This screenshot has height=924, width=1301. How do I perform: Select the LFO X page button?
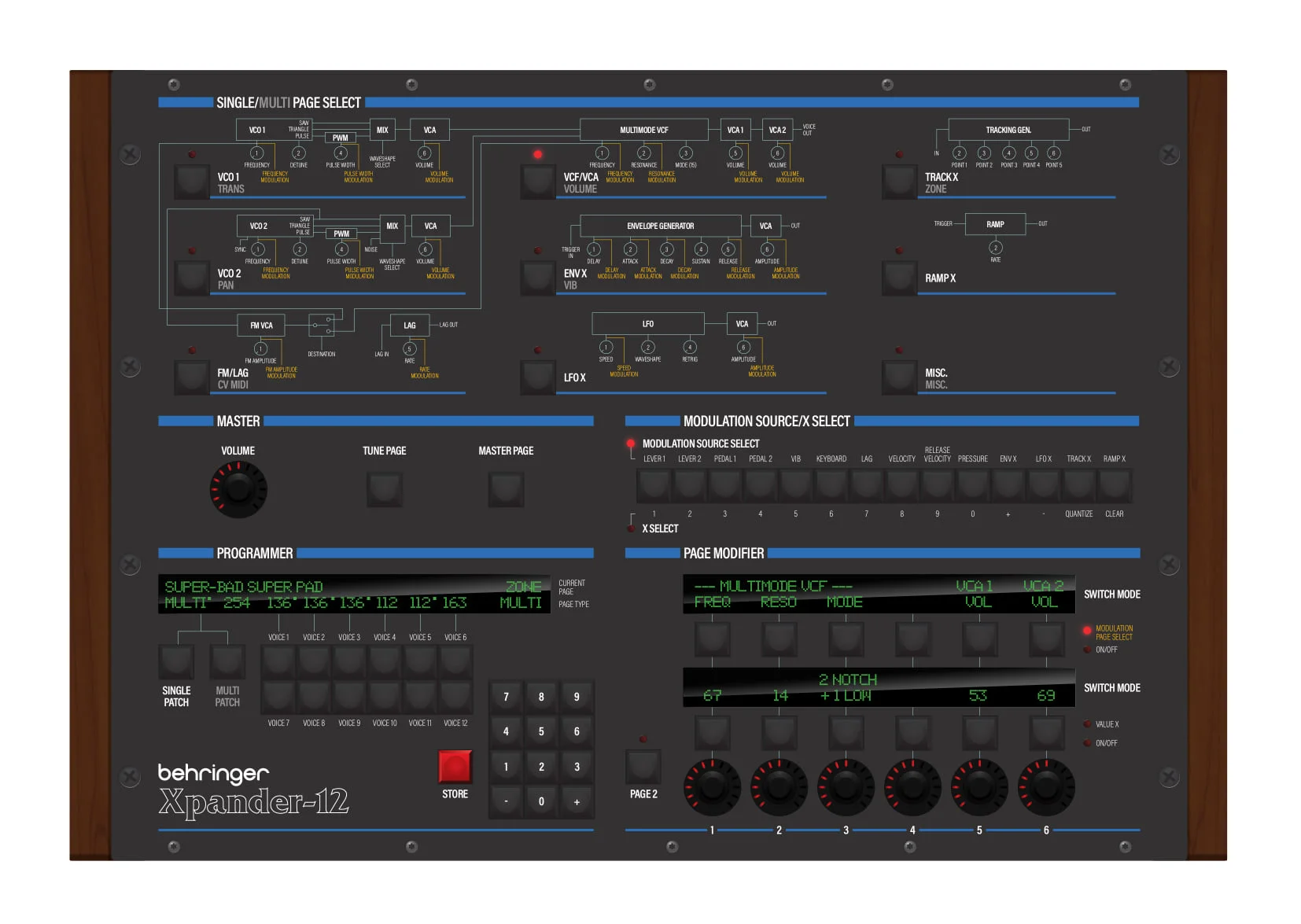(x=538, y=377)
